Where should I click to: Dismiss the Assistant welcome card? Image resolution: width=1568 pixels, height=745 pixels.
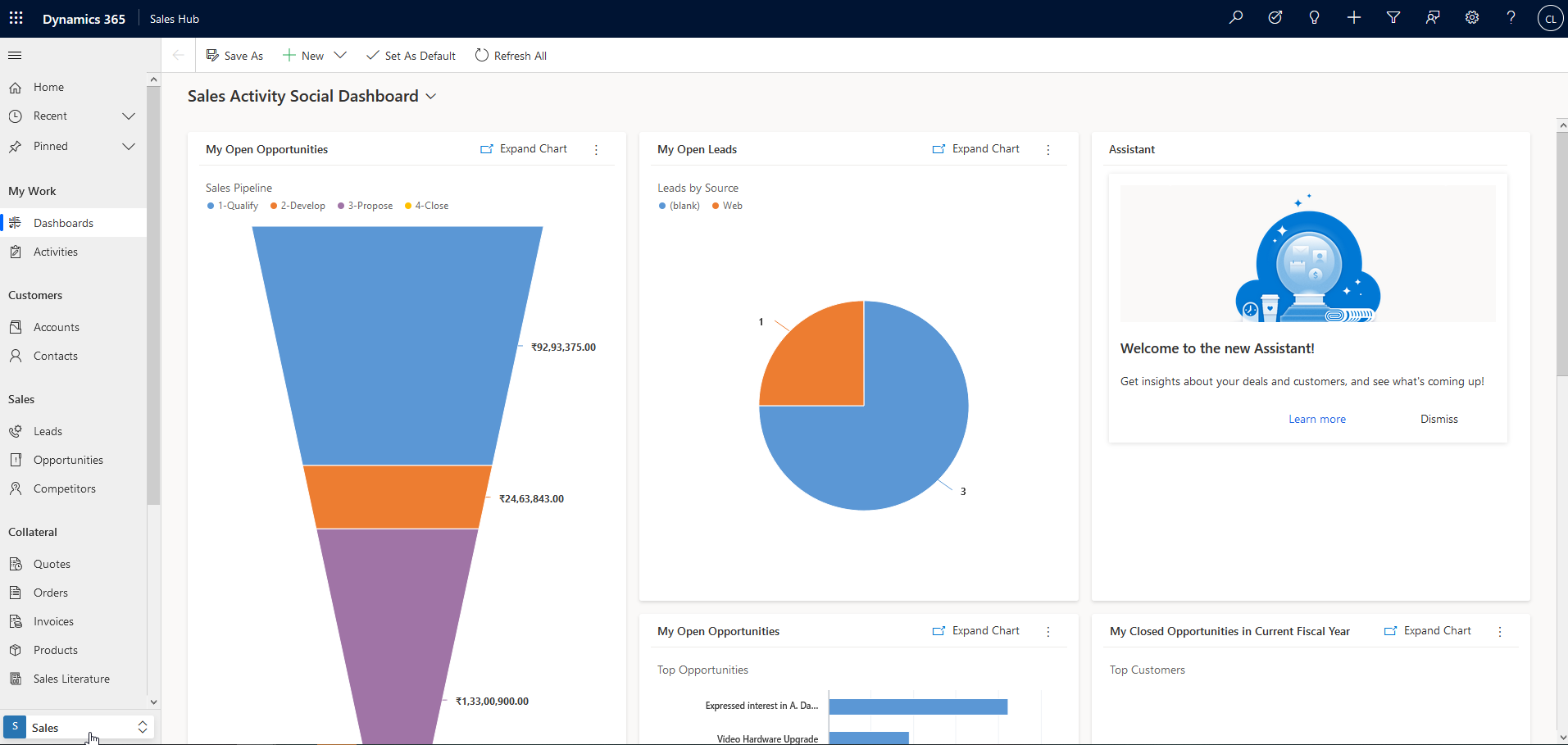tap(1438, 419)
